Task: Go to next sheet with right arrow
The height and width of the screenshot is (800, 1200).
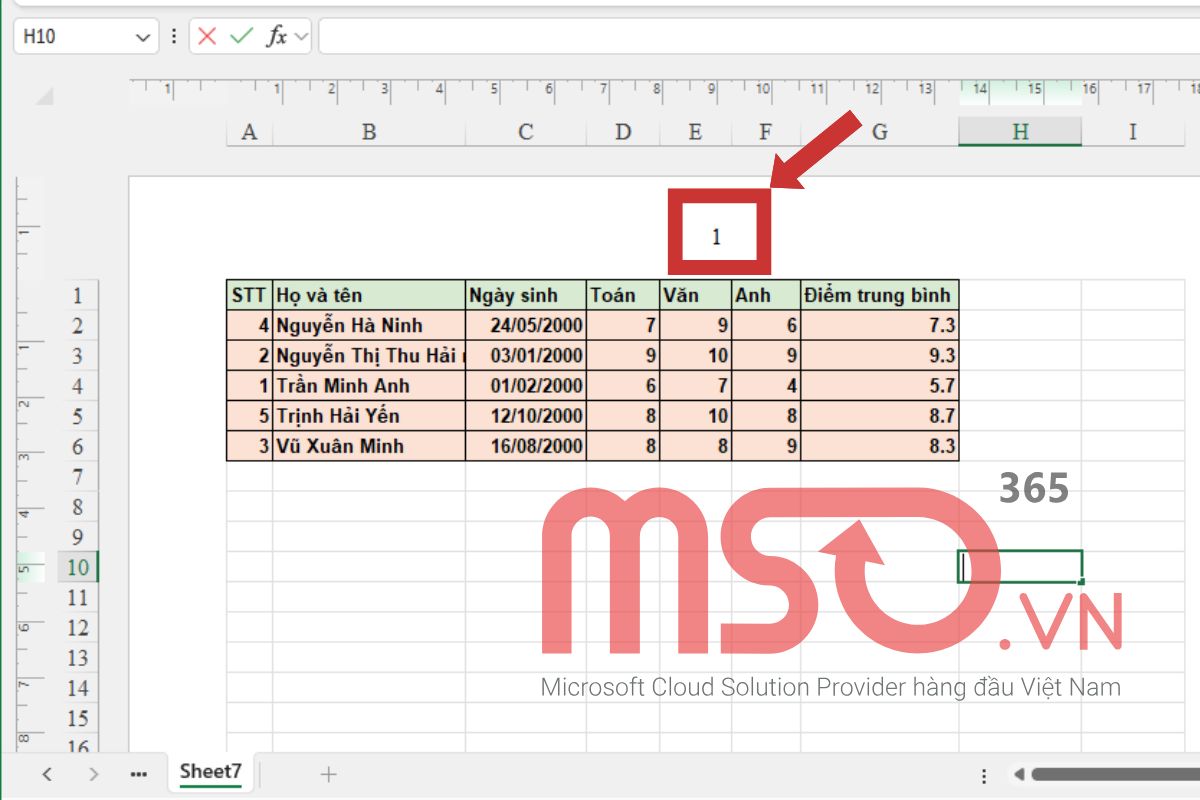Action: coord(93,774)
